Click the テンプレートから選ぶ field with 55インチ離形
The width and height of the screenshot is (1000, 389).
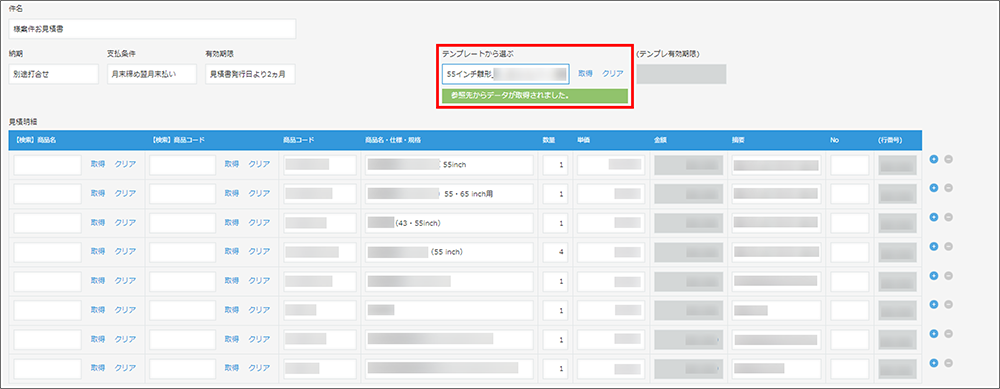tap(505, 74)
